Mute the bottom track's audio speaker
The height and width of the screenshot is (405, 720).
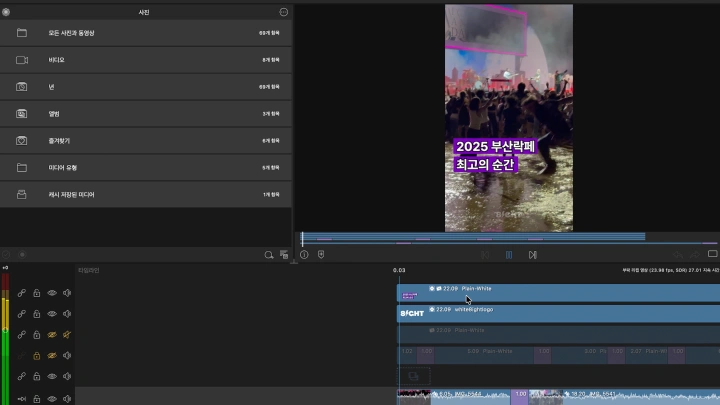(x=67, y=397)
